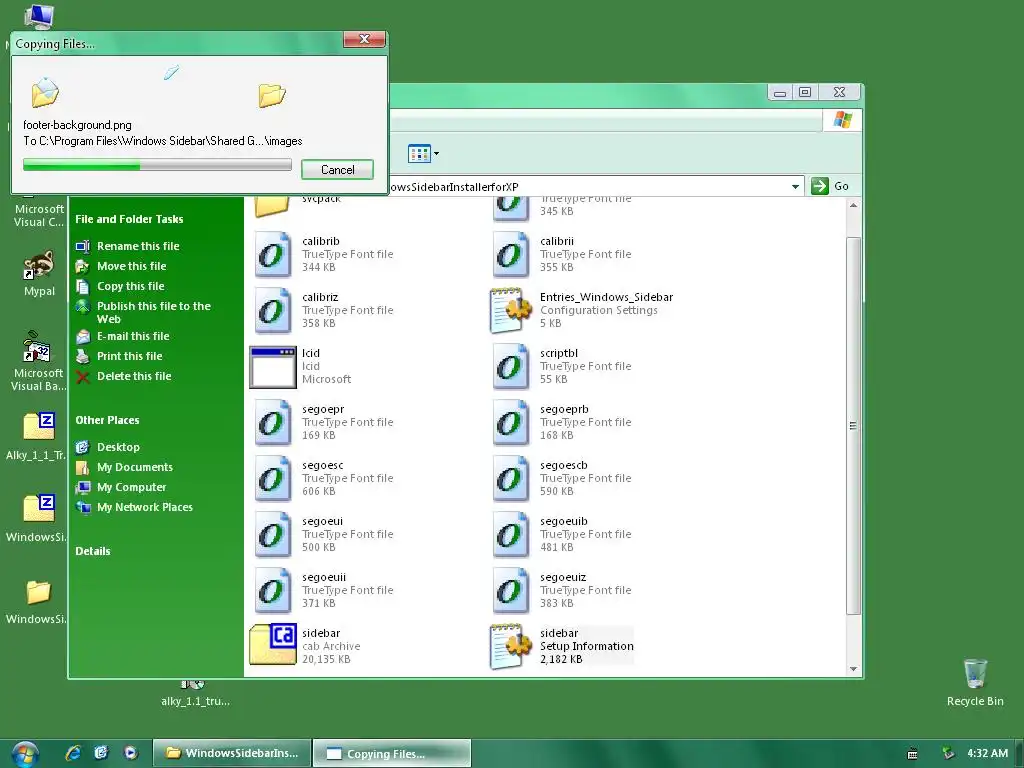The height and width of the screenshot is (768, 1024).
Task: Click the Go button next to address bar
Action: point(830,186)
